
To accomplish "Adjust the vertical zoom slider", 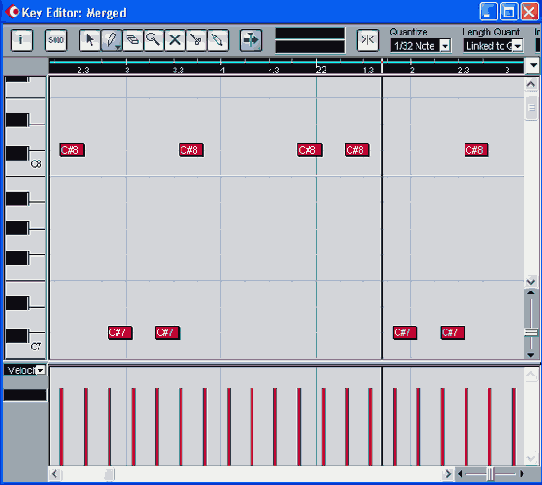I will pyautogui.click(x=531, y=332).
